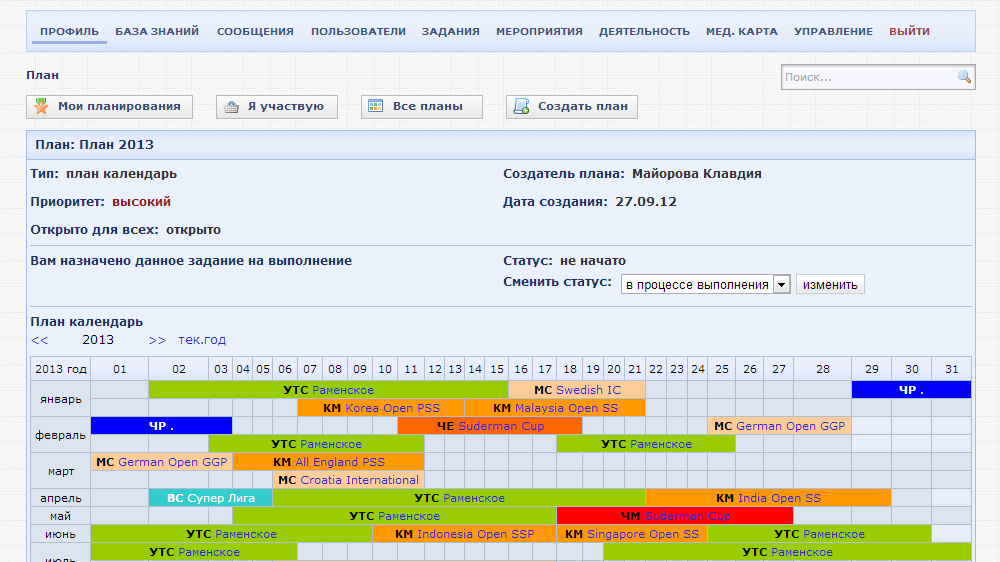This screenshot has width=1000, height=562.
Task: Open the База знаний menu item
Action: click(x=157, y=31)
